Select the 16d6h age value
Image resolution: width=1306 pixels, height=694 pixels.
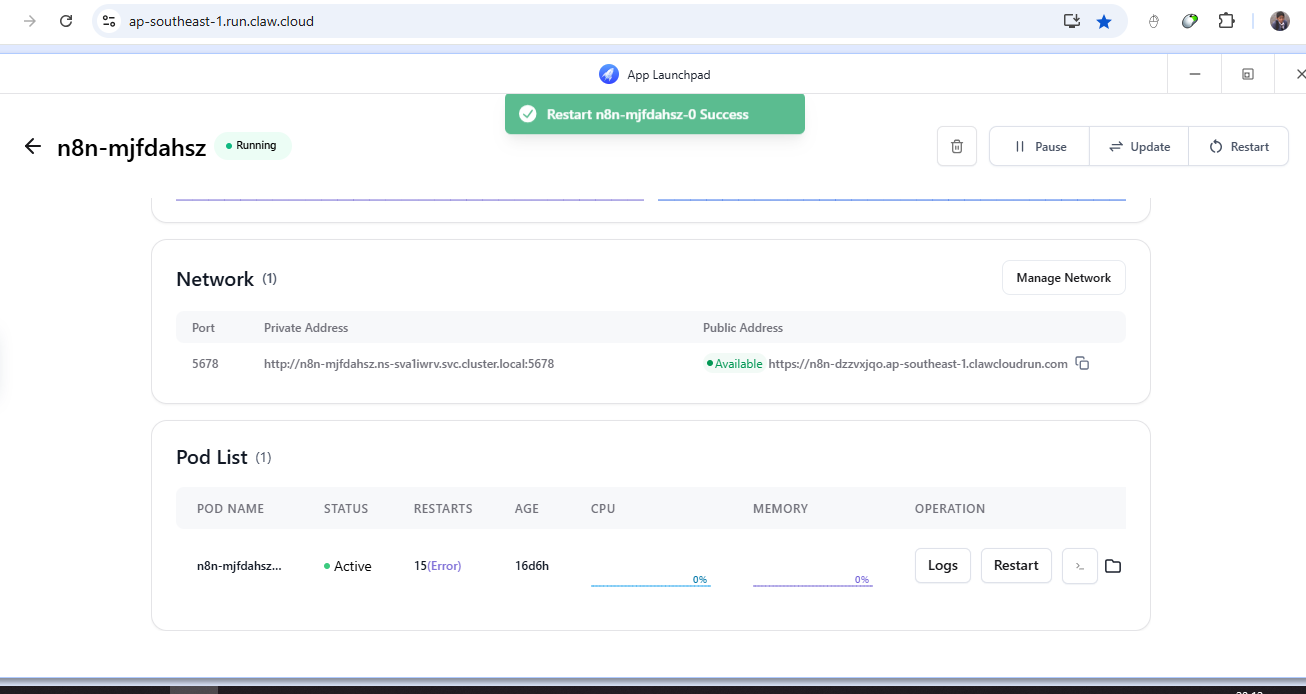532,566
